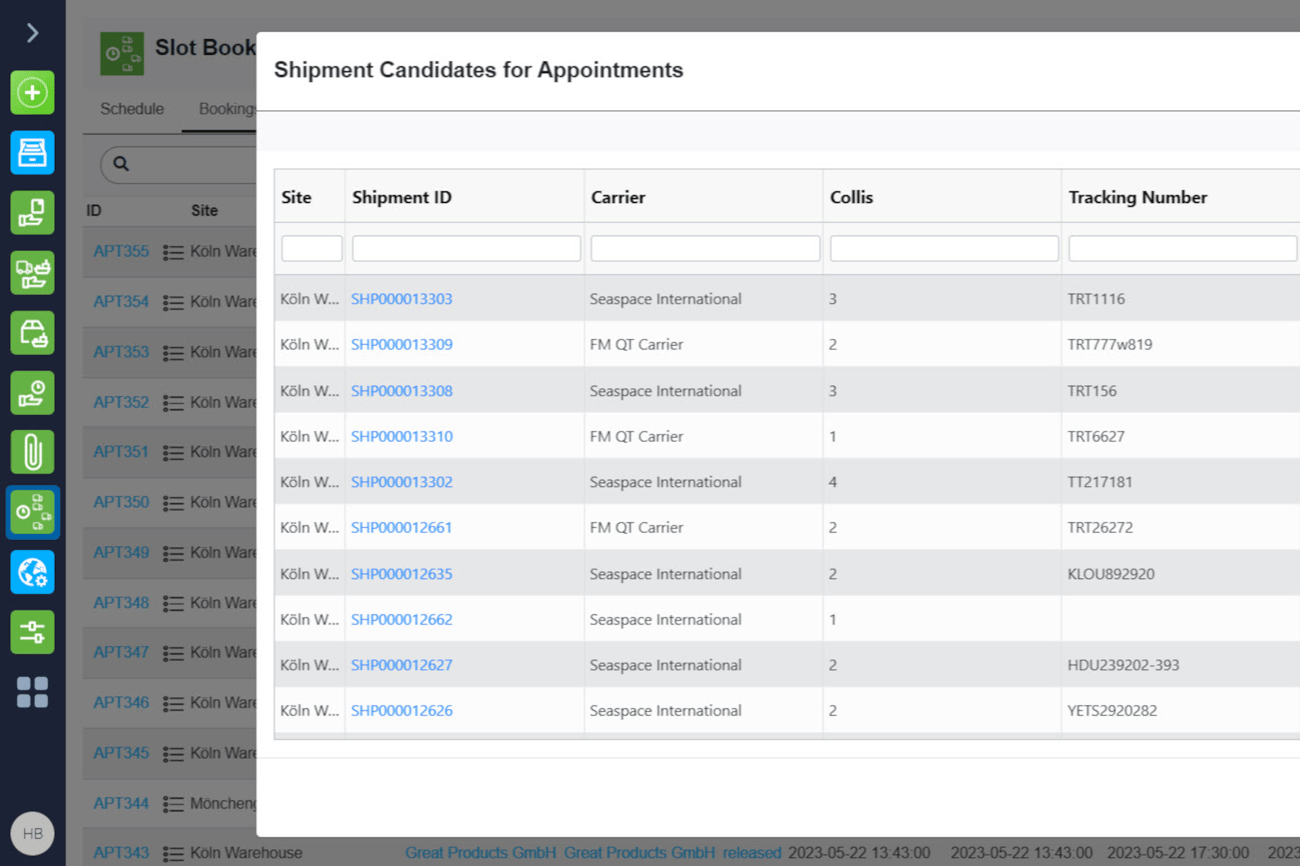The width and height of the screenshot is (1300, 866).
Task: Open the hand-holding-boxes icon in sidebar
Action: 32,213
